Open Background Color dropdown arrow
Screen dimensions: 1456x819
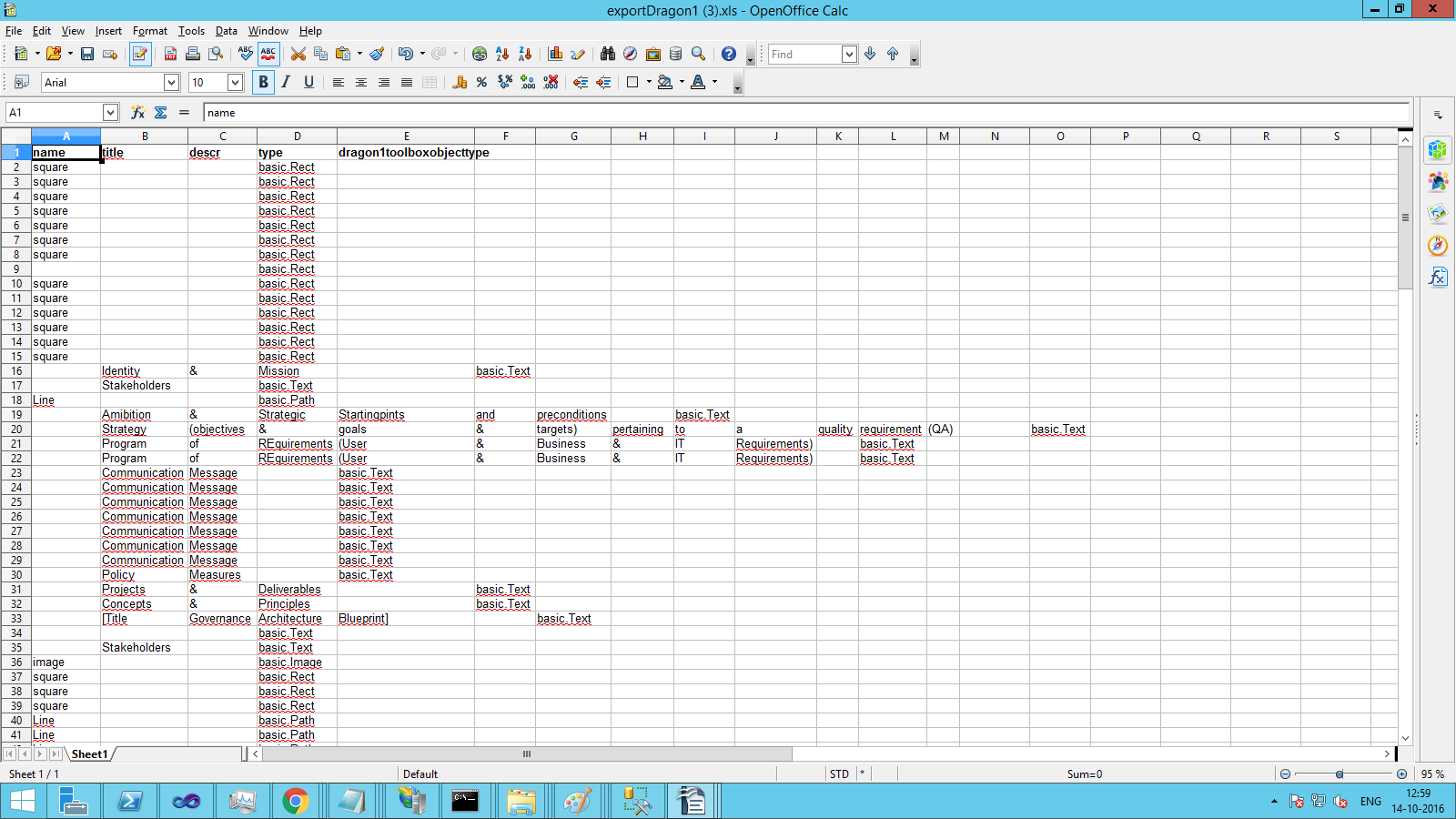[x=682, y=83]
